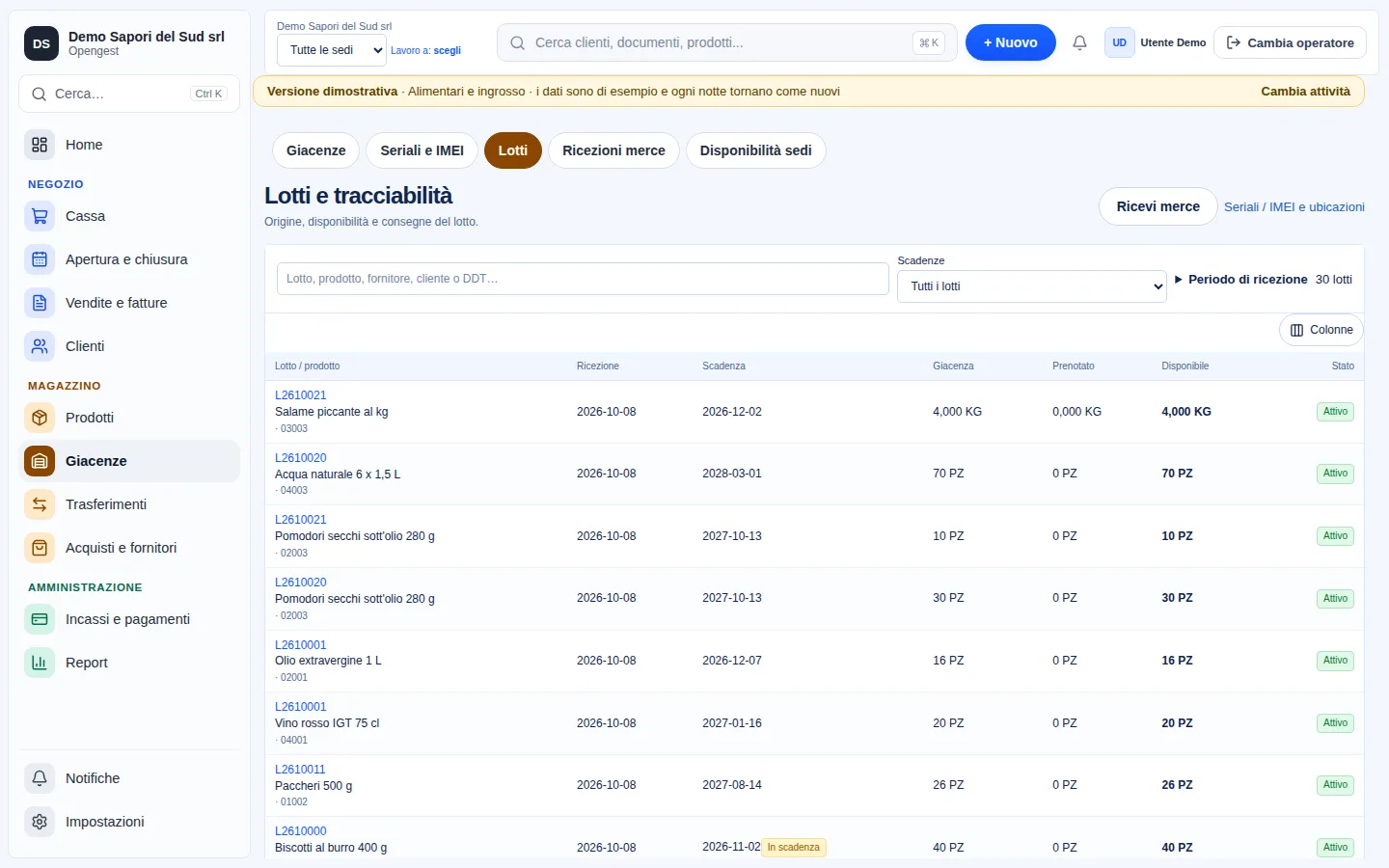Open the Trasferimenti arrows icon
Screen dimensions: 1389x868
pos(40,504)
